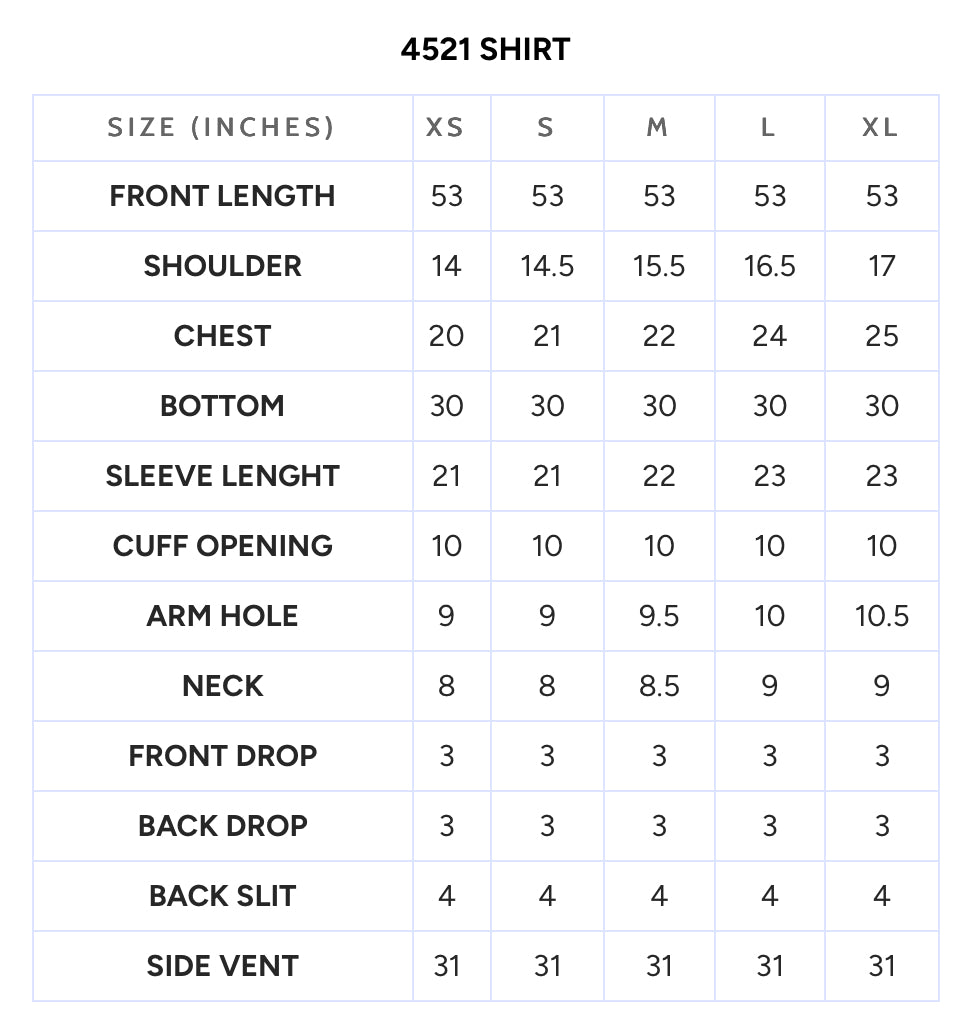
Task: Click the FRONT LENGTH row label
Action: pyautogui.click(x=222, y=196)
